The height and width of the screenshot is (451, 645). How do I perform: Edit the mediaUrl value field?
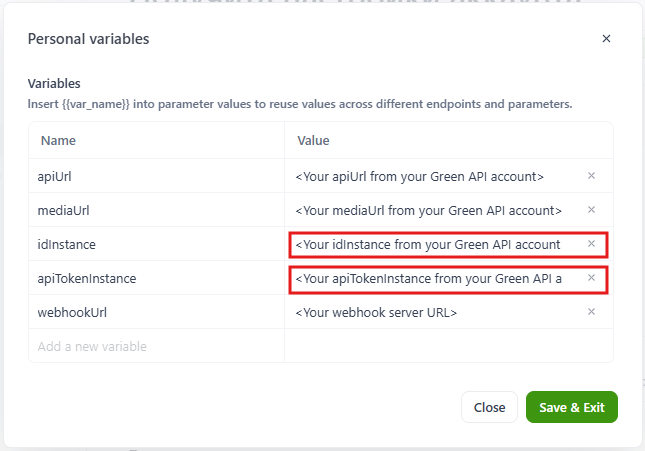coord(430,210)
